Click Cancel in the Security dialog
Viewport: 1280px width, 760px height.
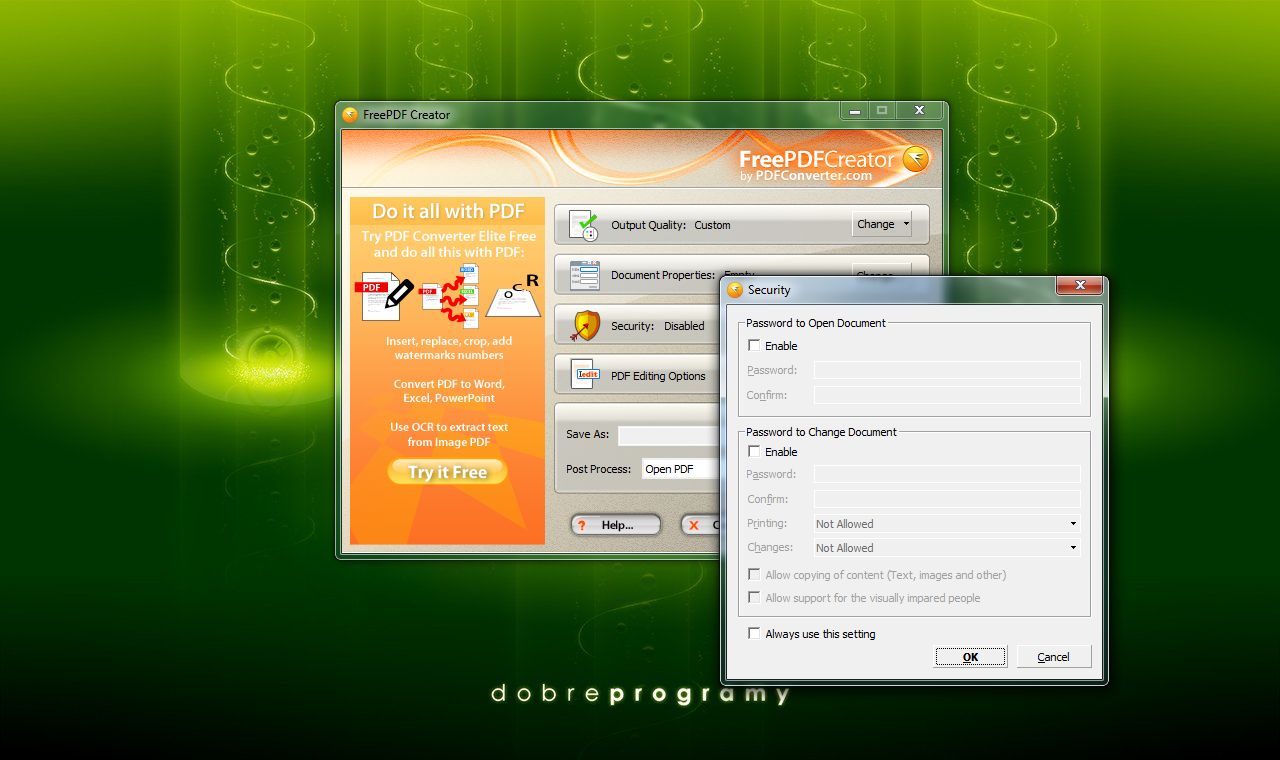[1053, 657]
